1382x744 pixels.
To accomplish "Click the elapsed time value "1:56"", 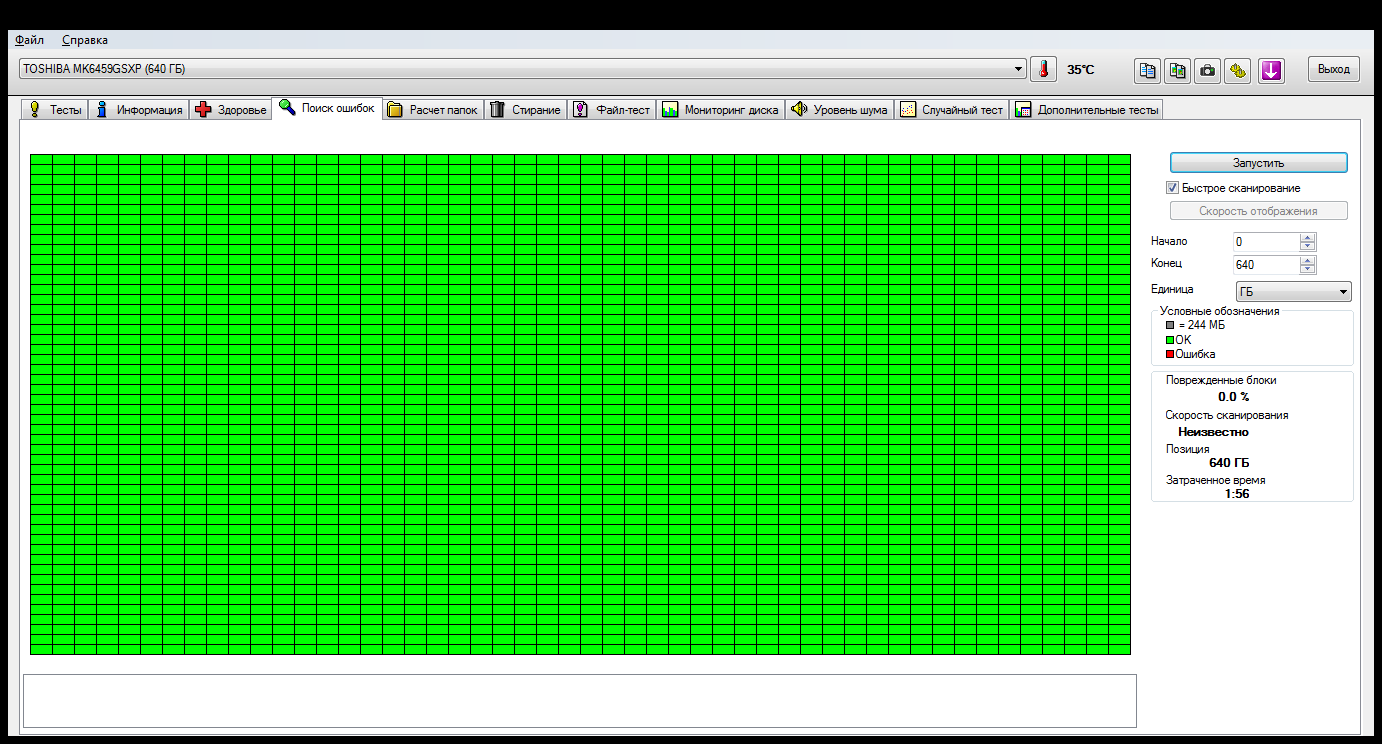I will (1237, 493).
